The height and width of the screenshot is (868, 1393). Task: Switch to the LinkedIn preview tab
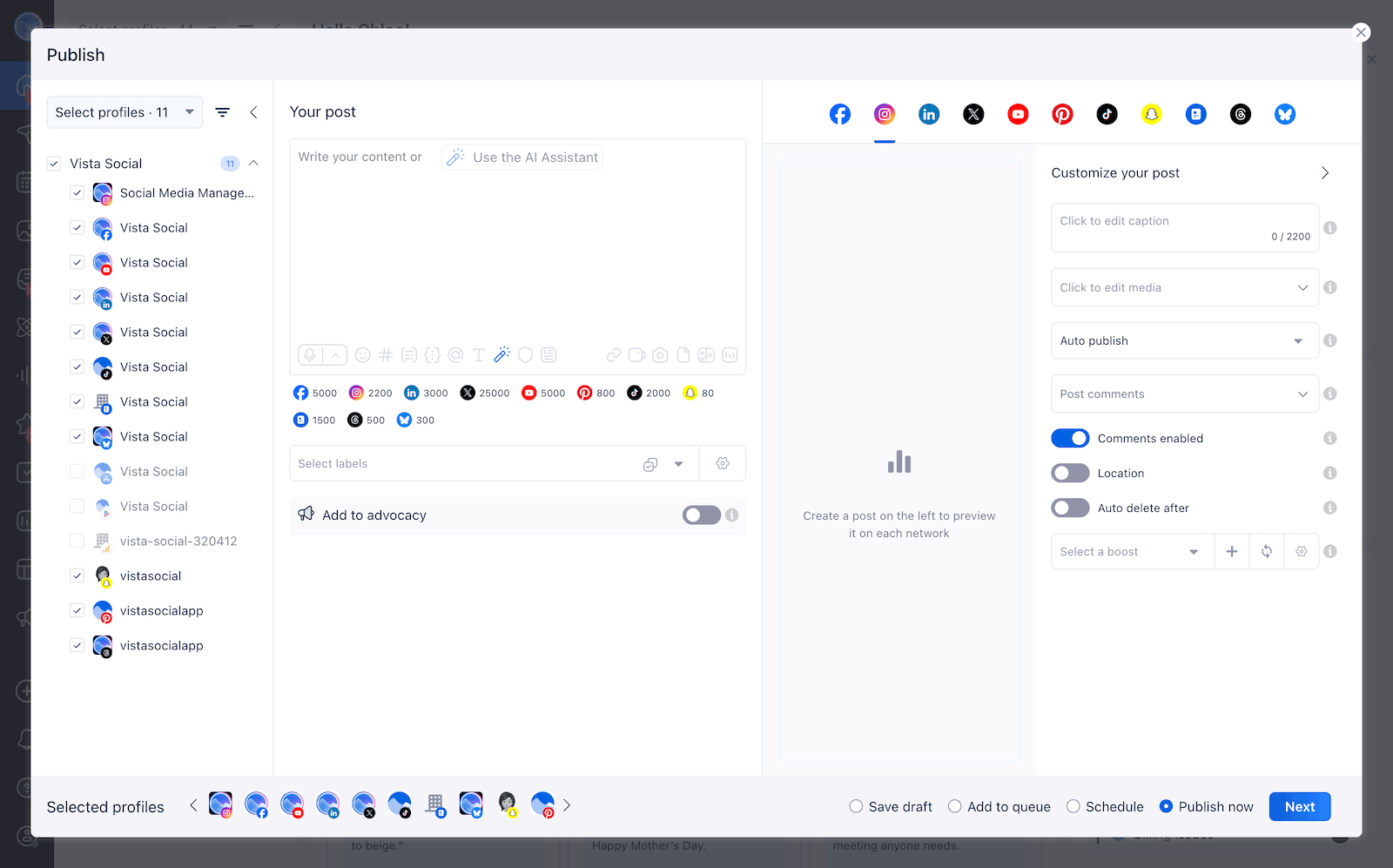point(929,114)
